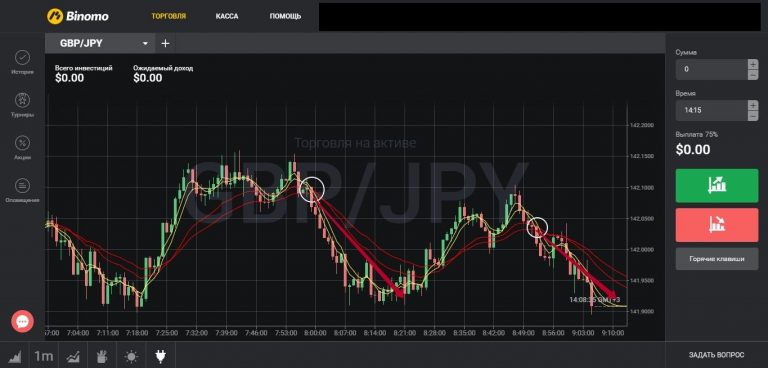This screenshot has width=768, height=368.
Task: Click the green up trade button
Action: 717,186
